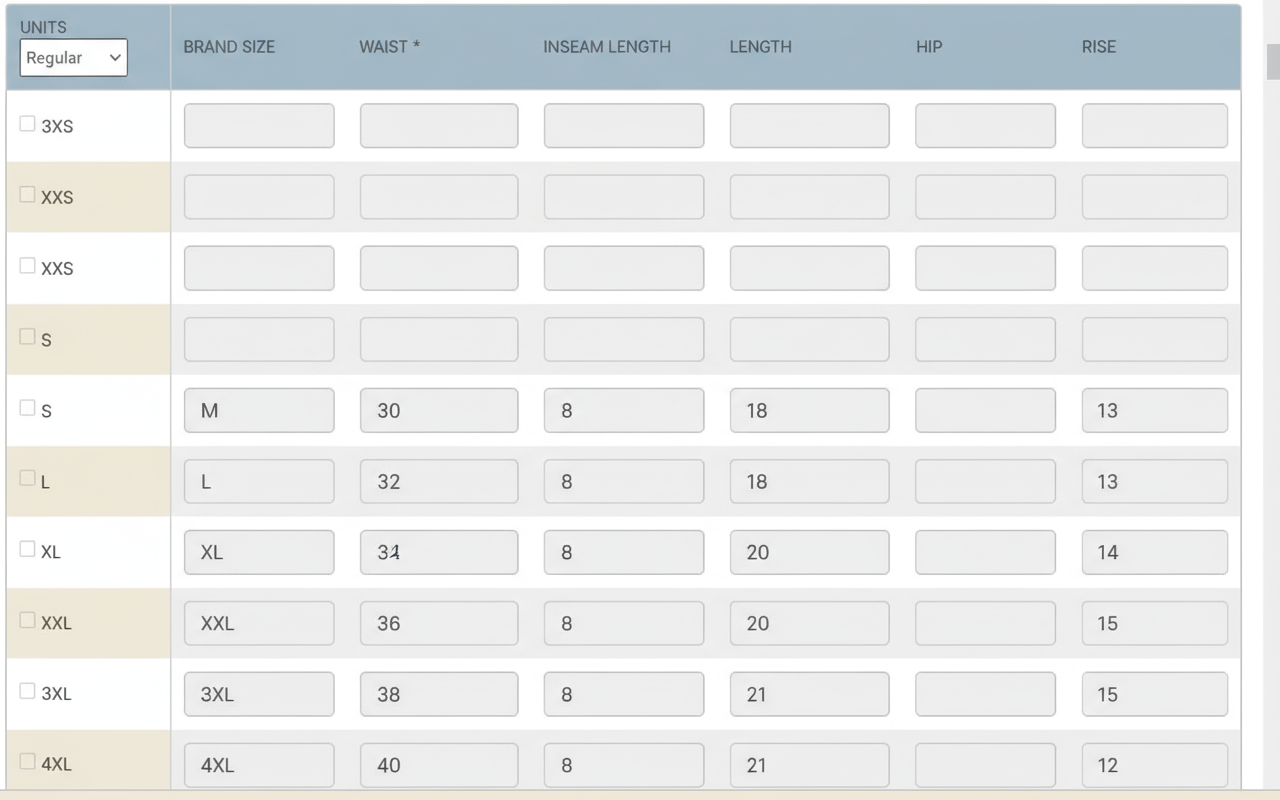This screenshot has width=1280, height=800.
Task: Focus the empty hip field in the 4XL row
Action: click(x=985, y=765)
